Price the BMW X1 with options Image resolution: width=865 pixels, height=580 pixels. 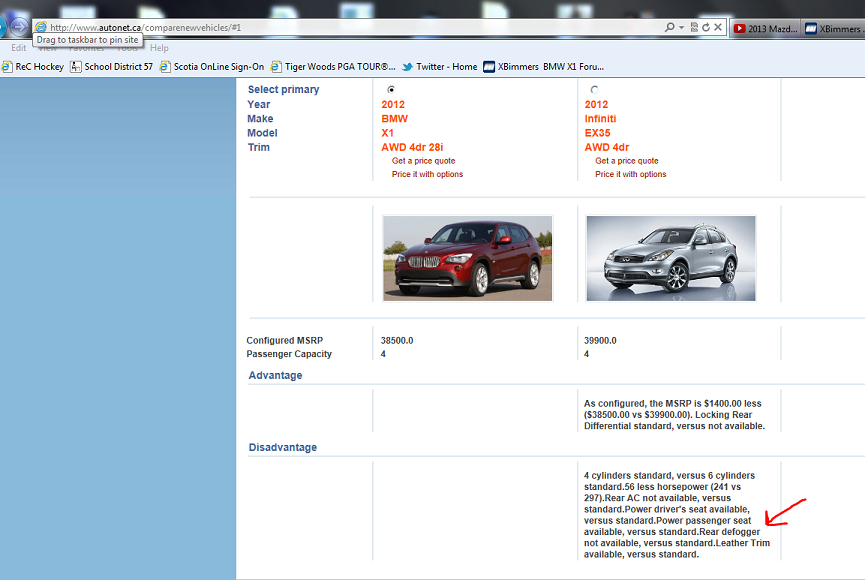click(x=428, y=174)
